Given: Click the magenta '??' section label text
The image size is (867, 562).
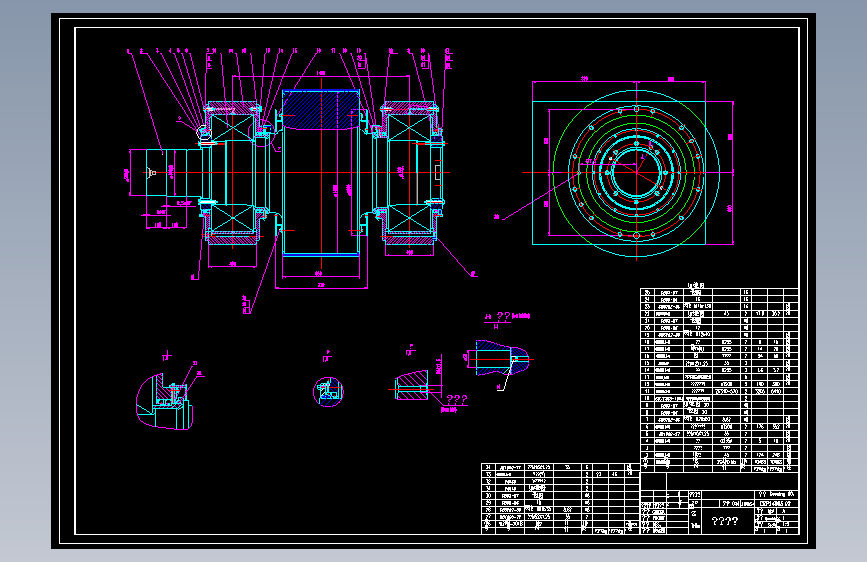Looking at the screenshot, I should click(503, 316).
